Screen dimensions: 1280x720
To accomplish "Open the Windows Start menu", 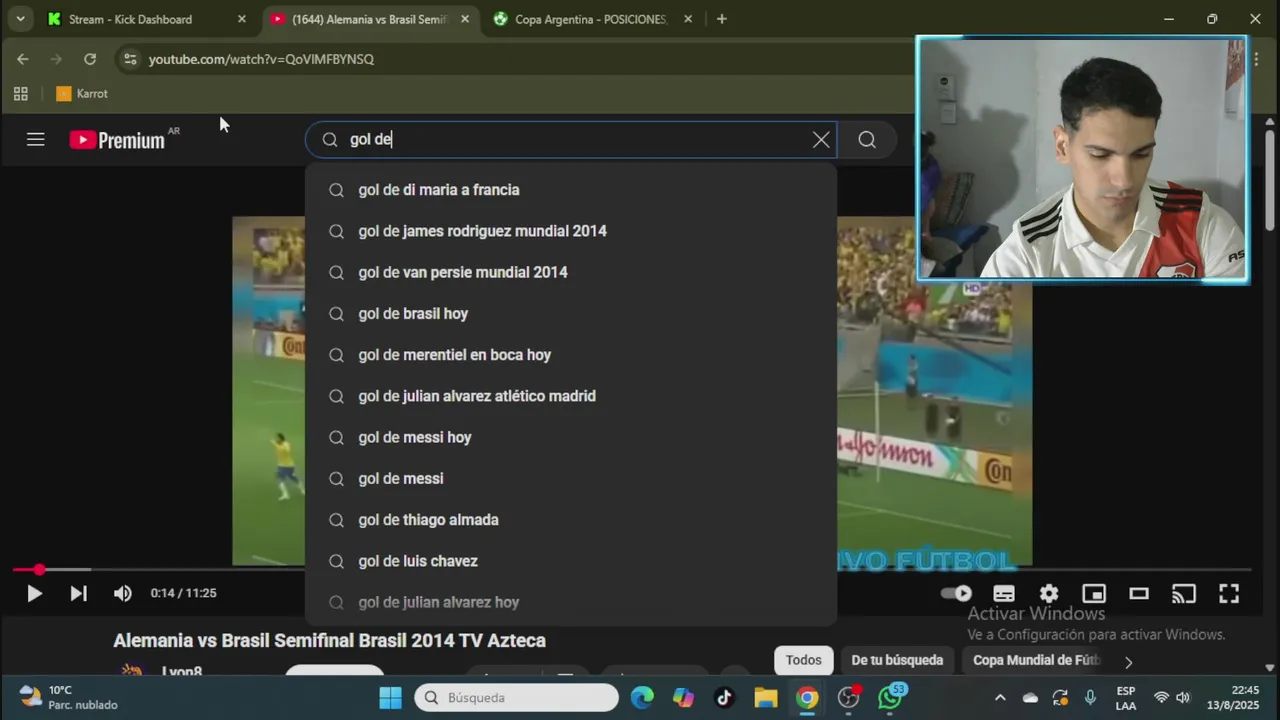I will pos(391,698).
